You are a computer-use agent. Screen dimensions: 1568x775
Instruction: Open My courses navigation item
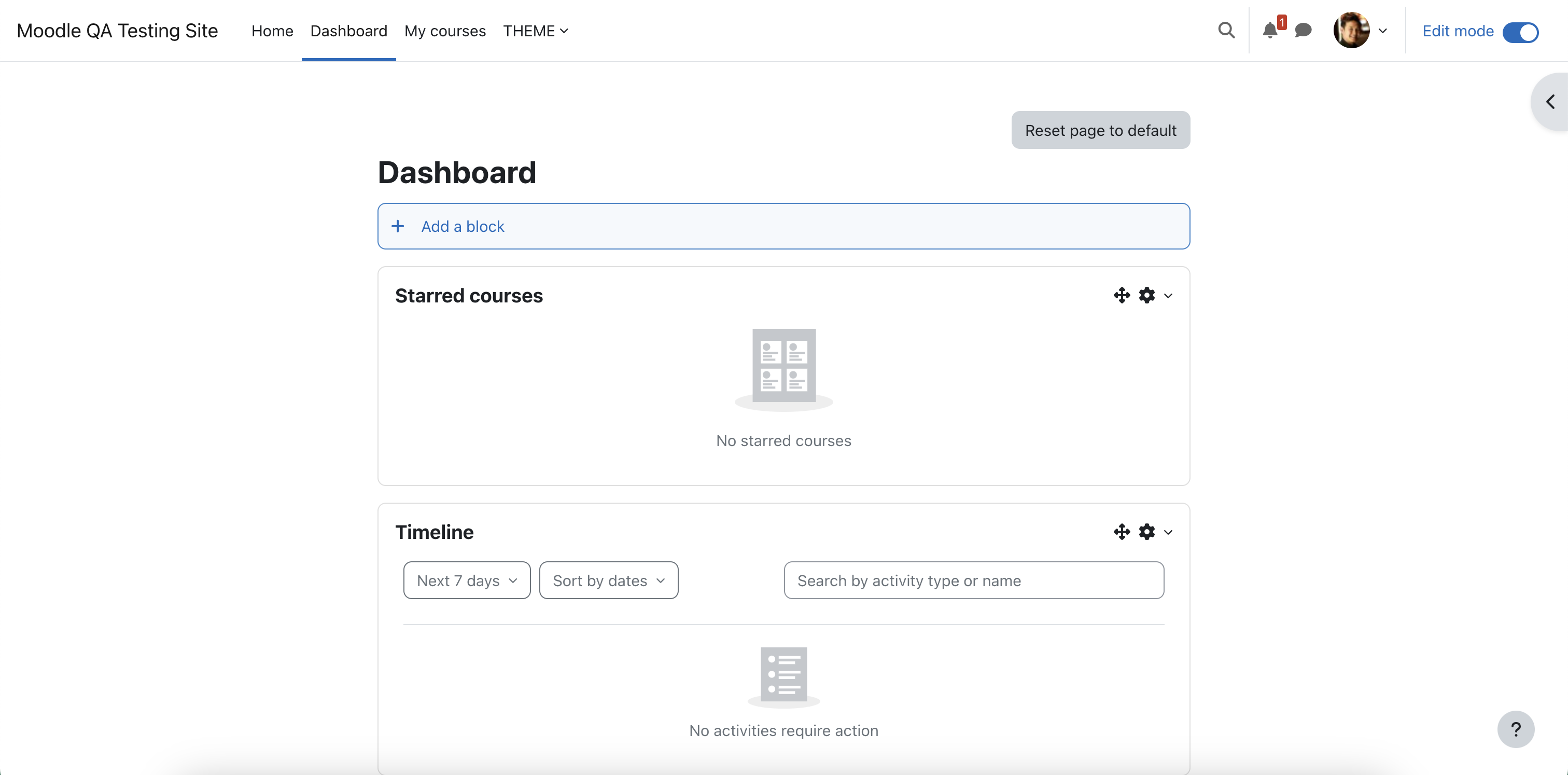tap(445, 31)
